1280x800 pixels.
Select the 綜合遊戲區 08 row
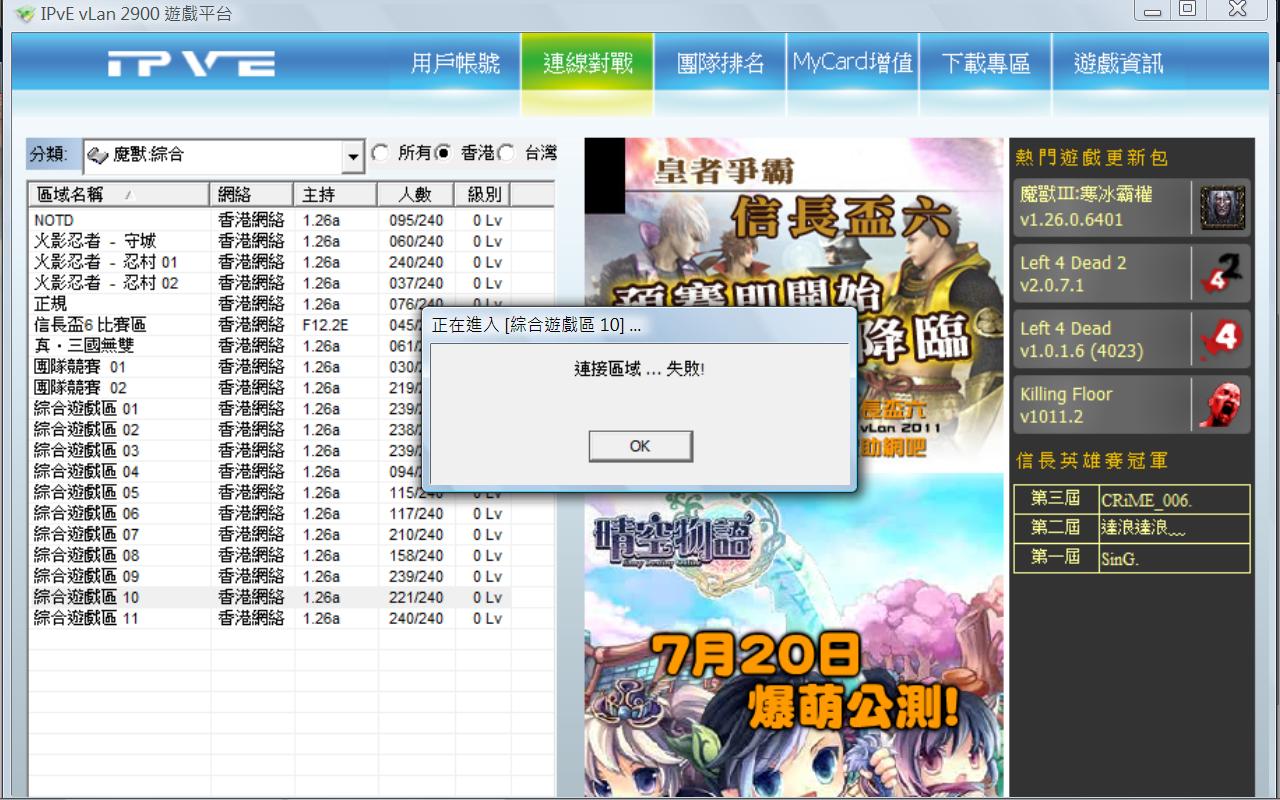(x=270, y=556)
